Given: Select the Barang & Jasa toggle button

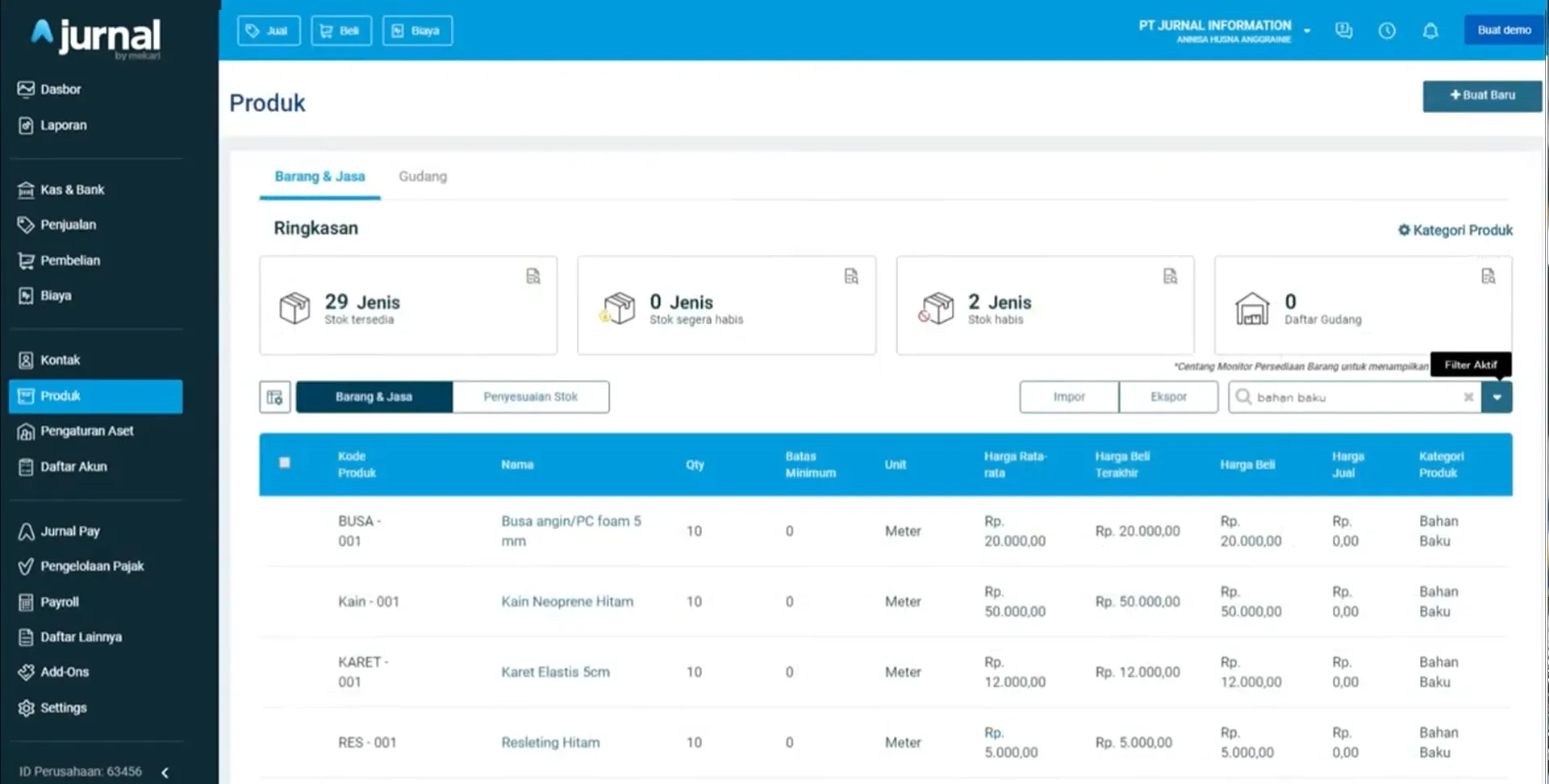Looking at the screenshot, I should click(374, 397).
